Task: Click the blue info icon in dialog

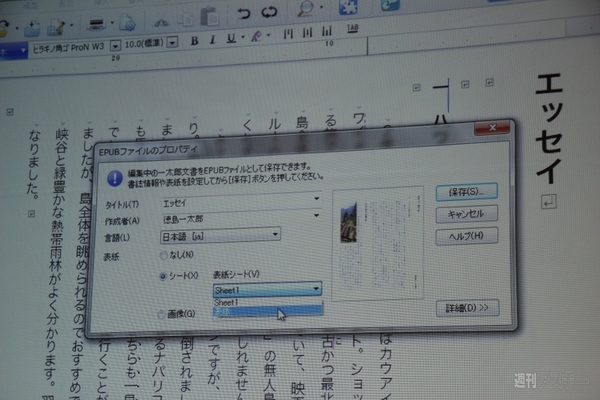Action: (114, 178)
